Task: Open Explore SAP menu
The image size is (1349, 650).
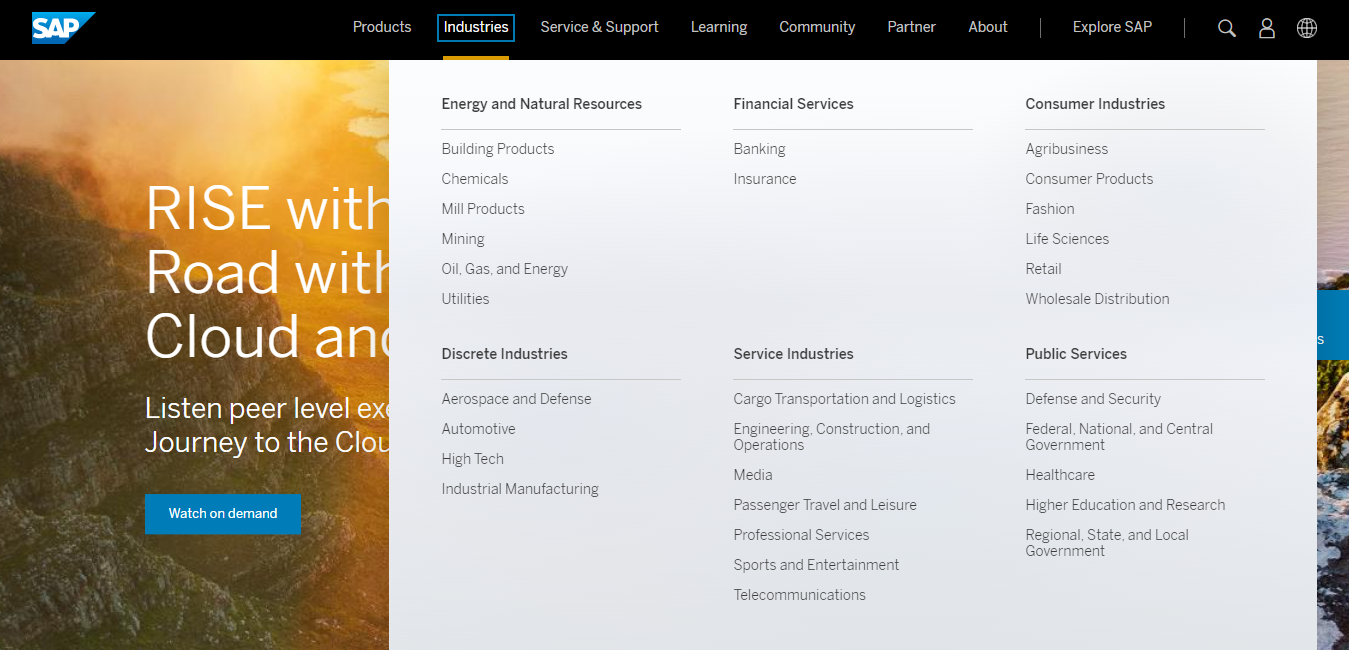Action: click(1112, 27)
